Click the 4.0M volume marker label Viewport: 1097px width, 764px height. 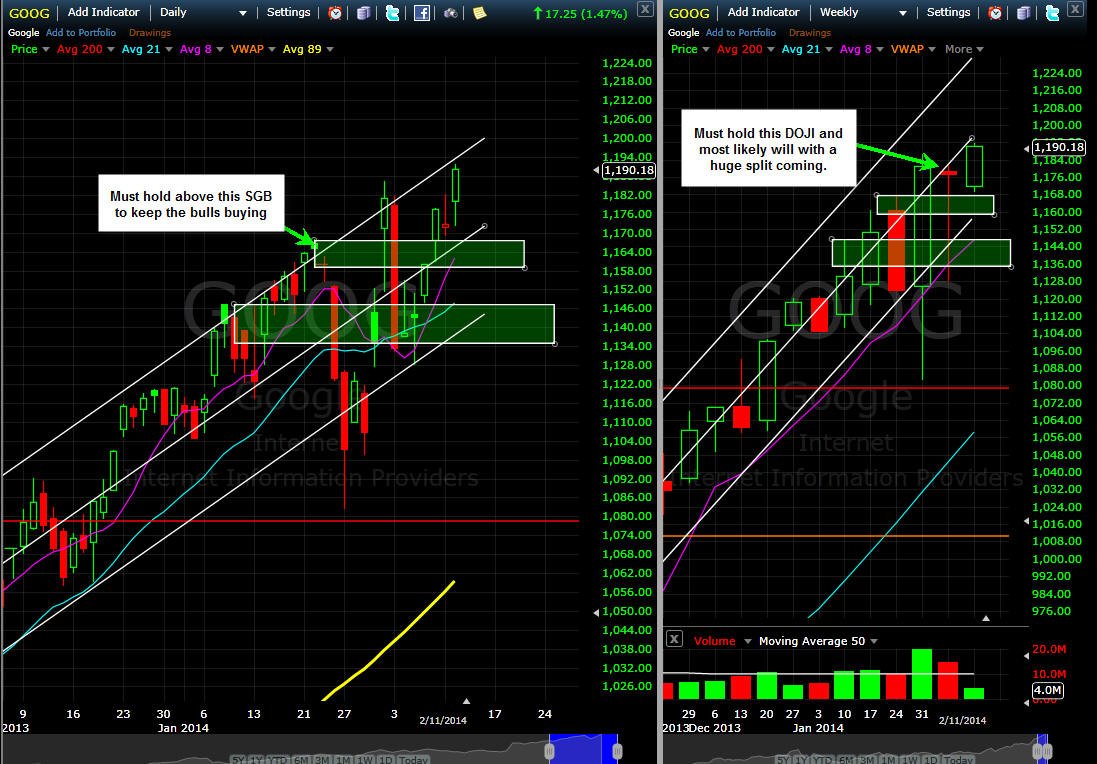coord(1048,691)
